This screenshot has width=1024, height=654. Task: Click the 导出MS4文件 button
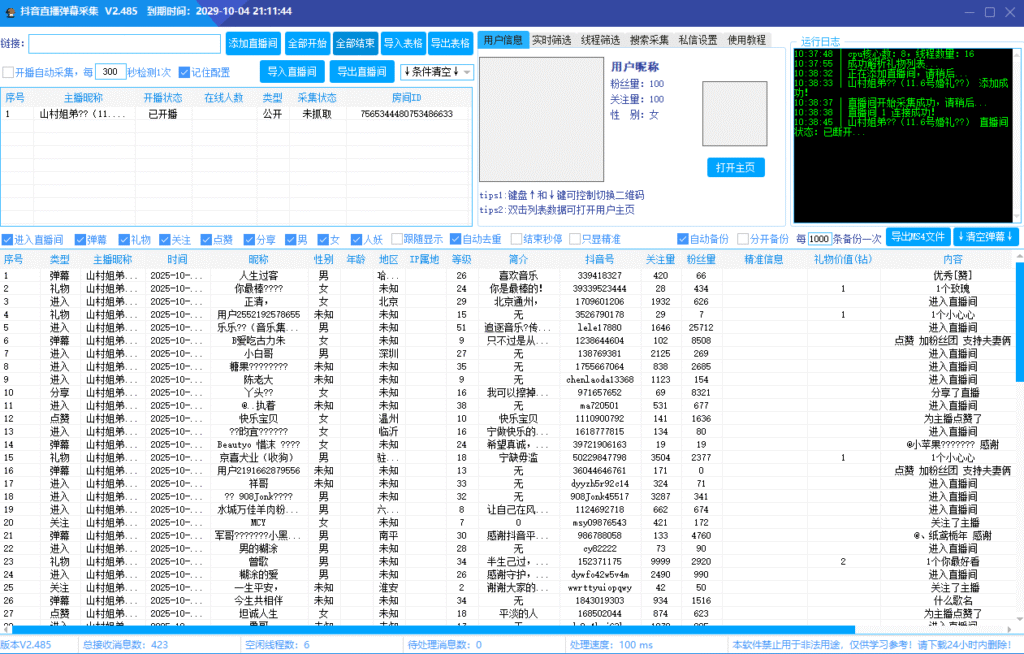(x=918, y=238)
